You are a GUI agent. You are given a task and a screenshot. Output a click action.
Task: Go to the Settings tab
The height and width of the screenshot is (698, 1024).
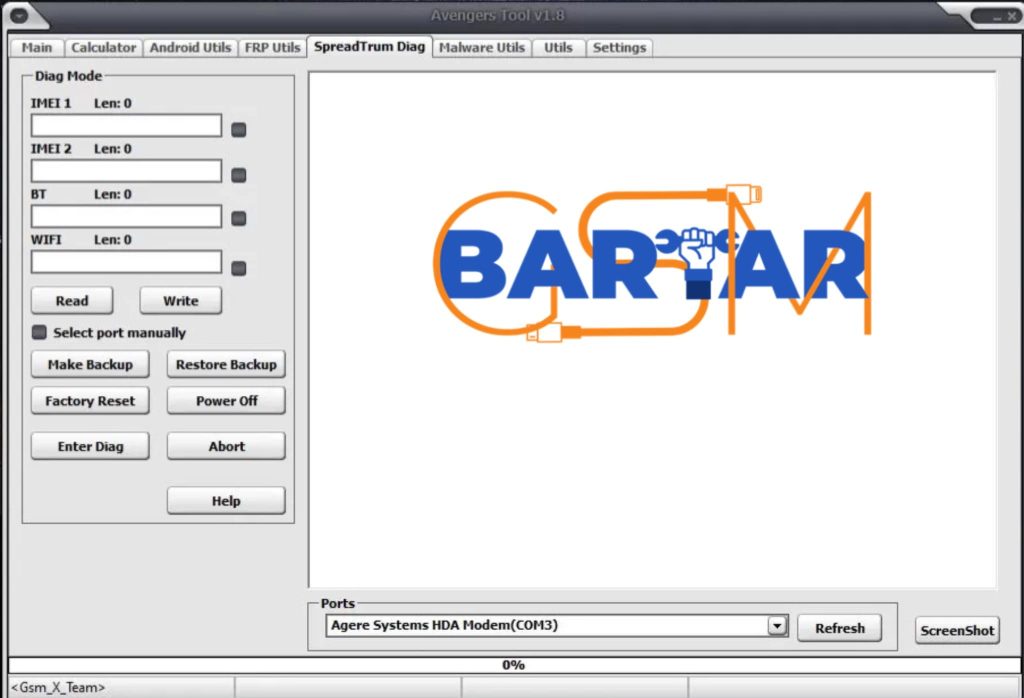point(619,47)
